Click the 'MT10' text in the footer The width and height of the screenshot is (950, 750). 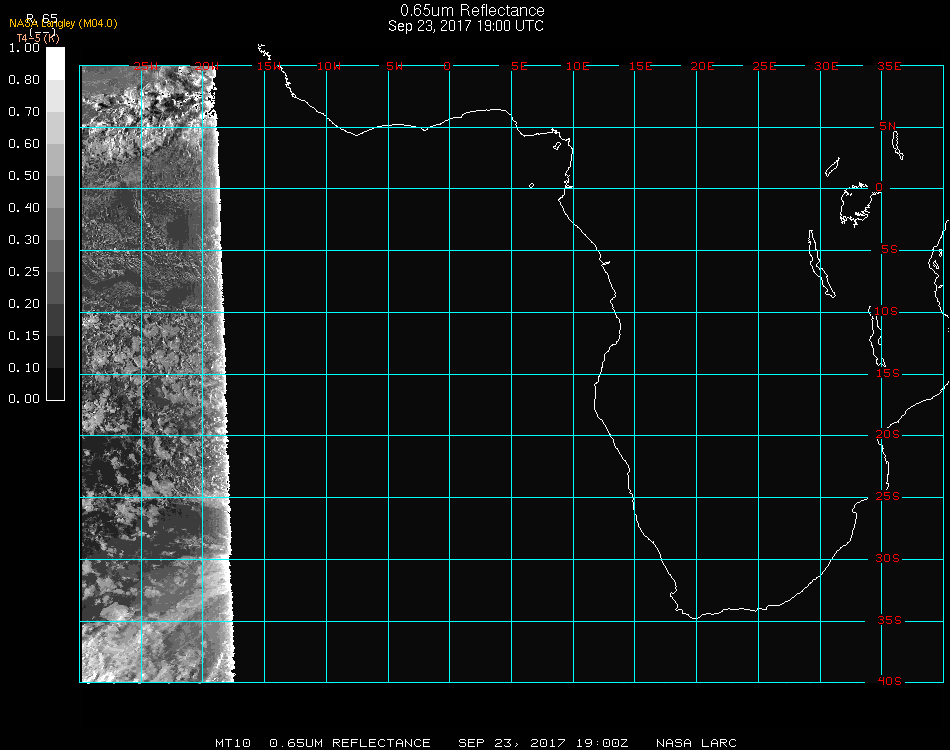[233, 743]
